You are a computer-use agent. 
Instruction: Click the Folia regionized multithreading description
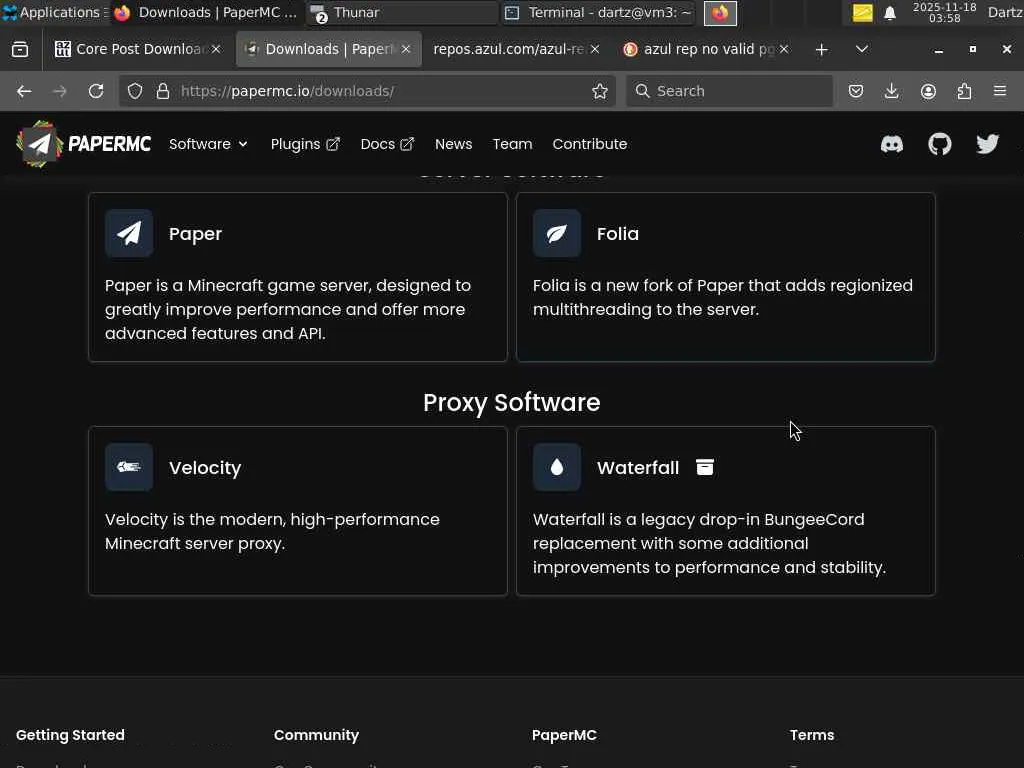point(722,297)
